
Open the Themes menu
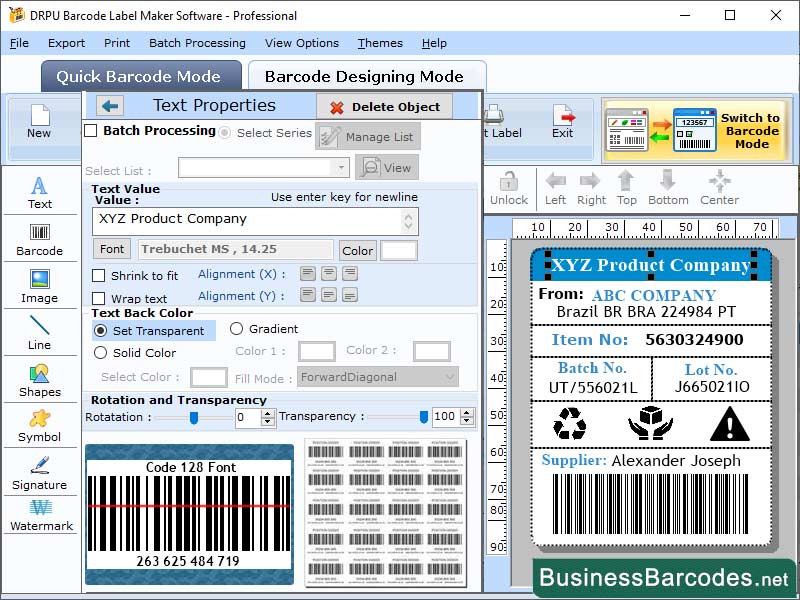[x=379, y=43]
